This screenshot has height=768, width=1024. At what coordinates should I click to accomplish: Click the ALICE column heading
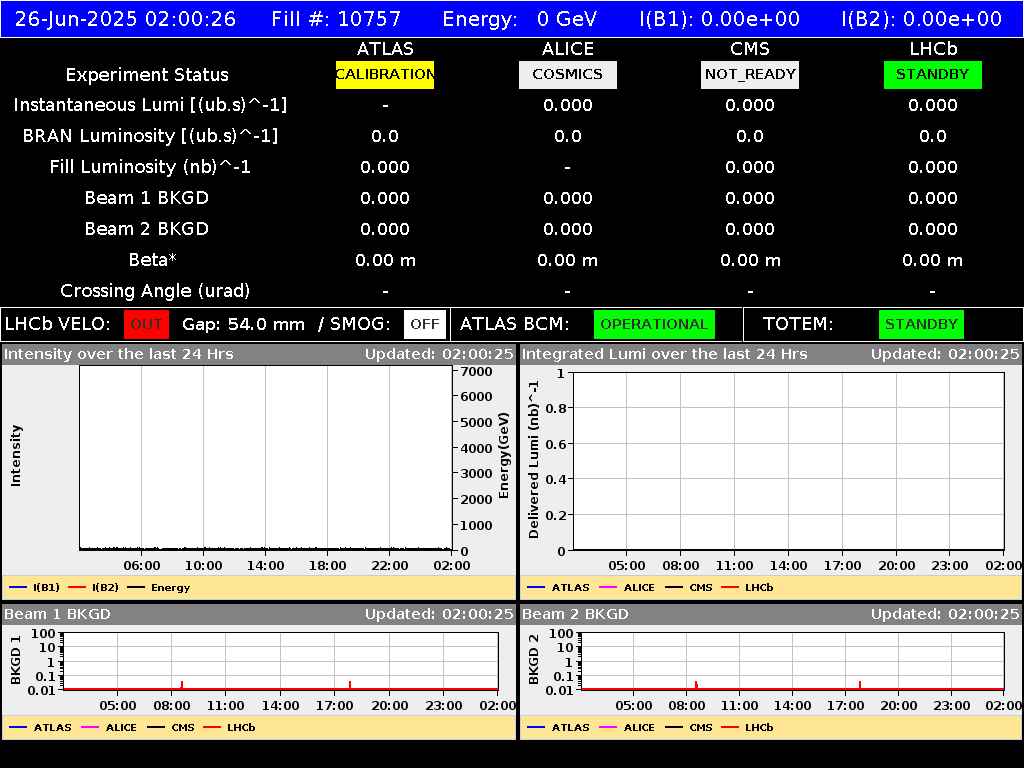568,49
